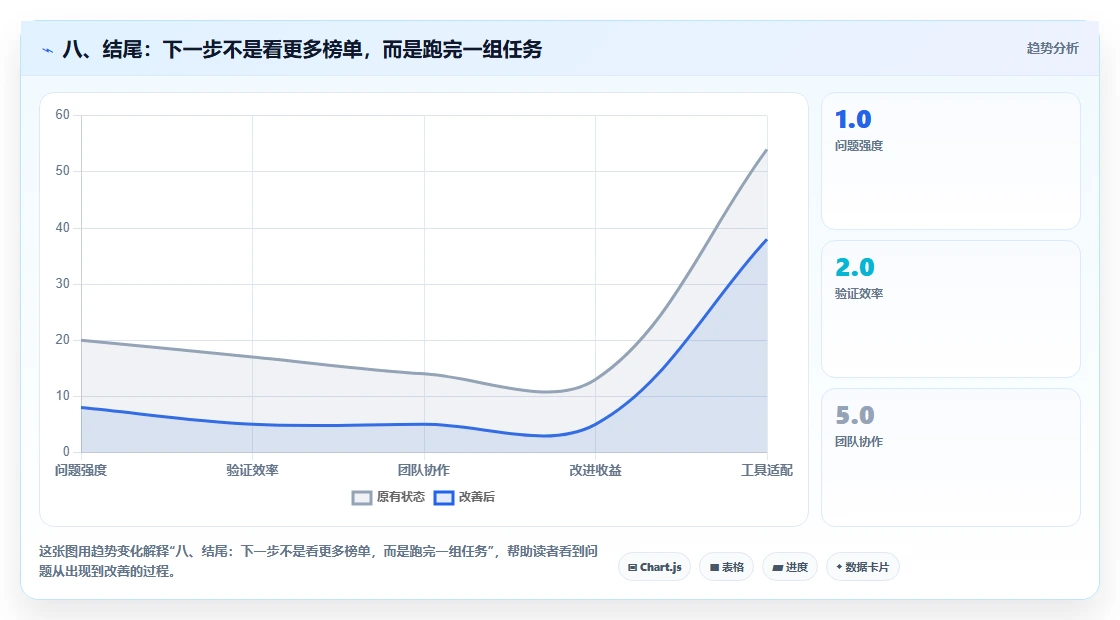Image resolution: width=1120 pixels, height=620 pixels.
Task: Click the y-axis value 60
Action: point(63,115)
